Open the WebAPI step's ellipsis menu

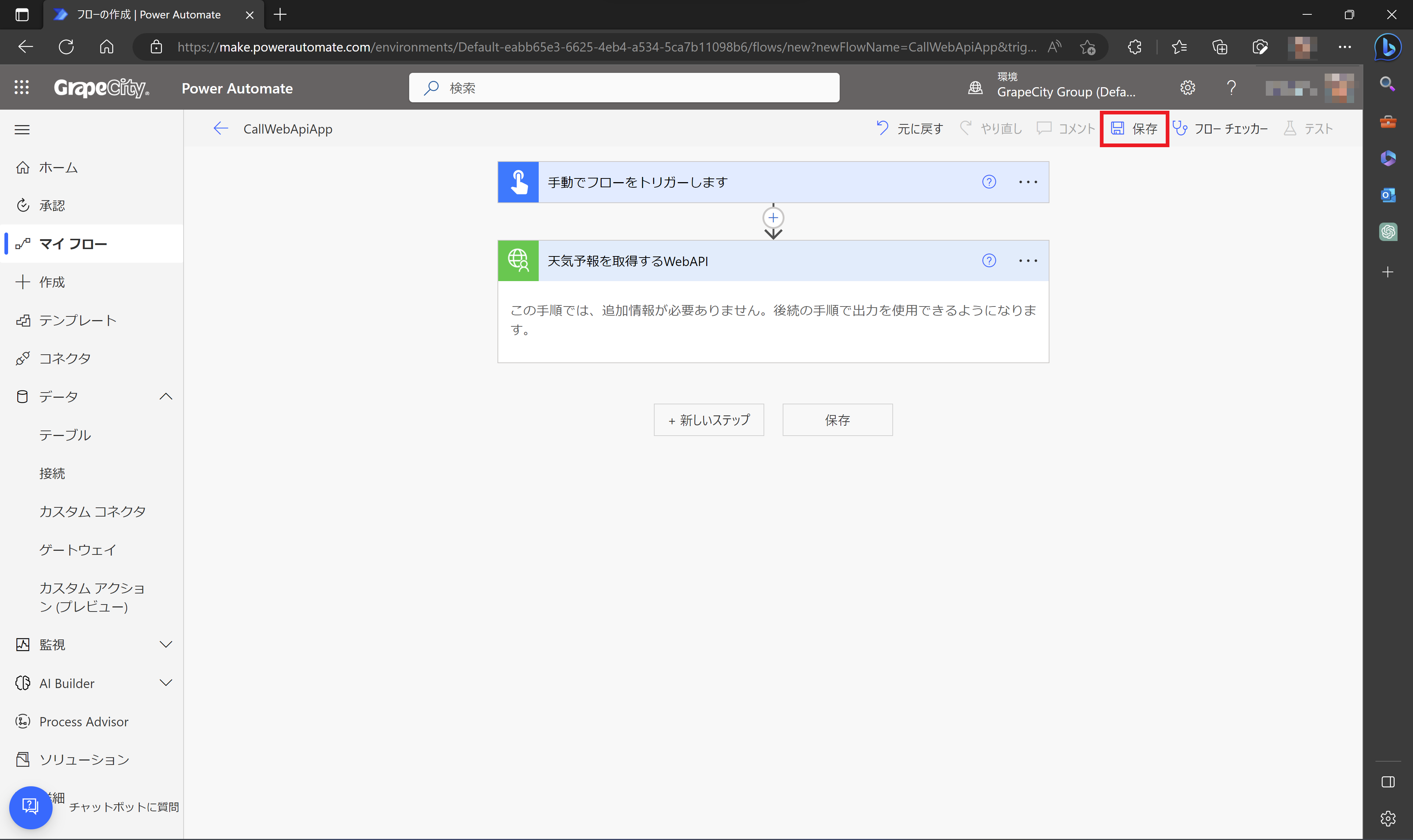[x=1027, y=260]
